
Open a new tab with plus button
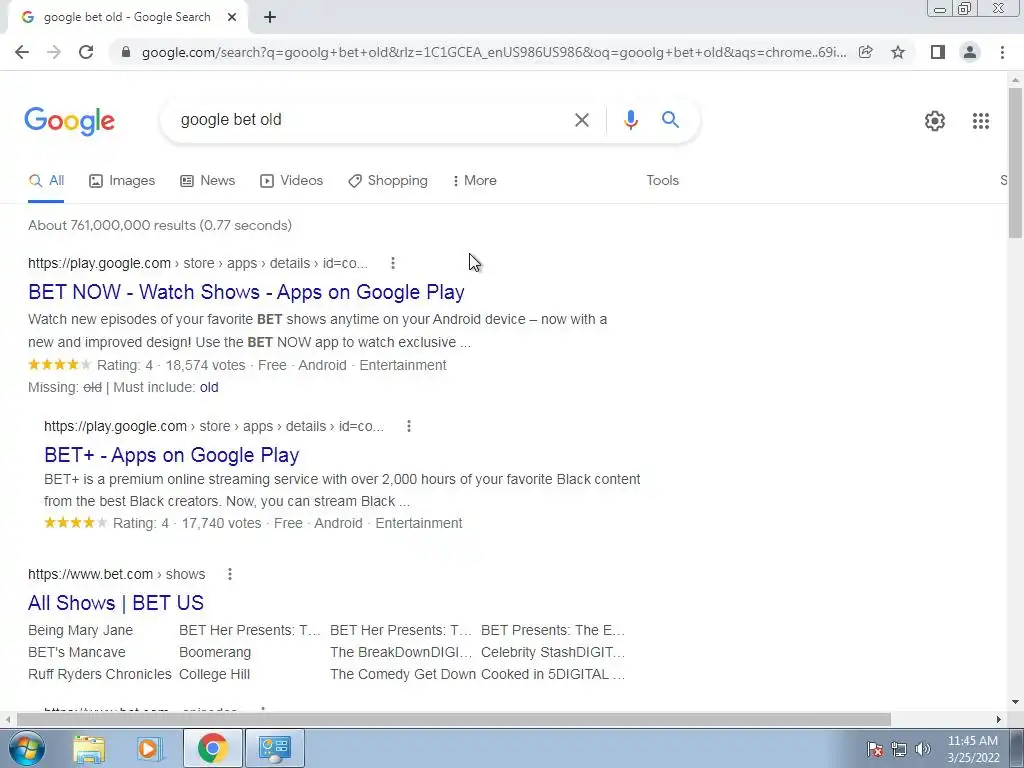pos(270,17)
